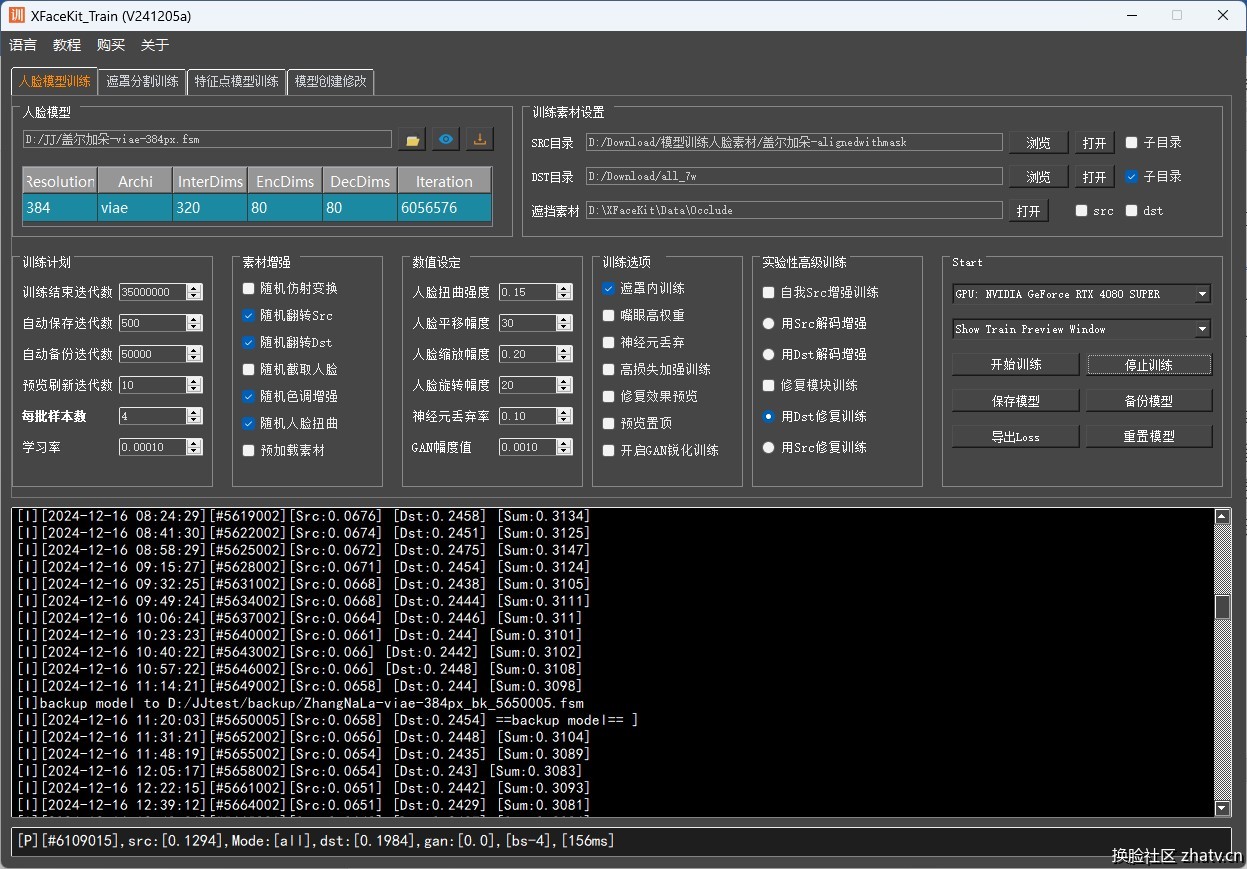Browse for the SRC目录 folder
Screen dimensions: 1247x869
coord(1038,143)
